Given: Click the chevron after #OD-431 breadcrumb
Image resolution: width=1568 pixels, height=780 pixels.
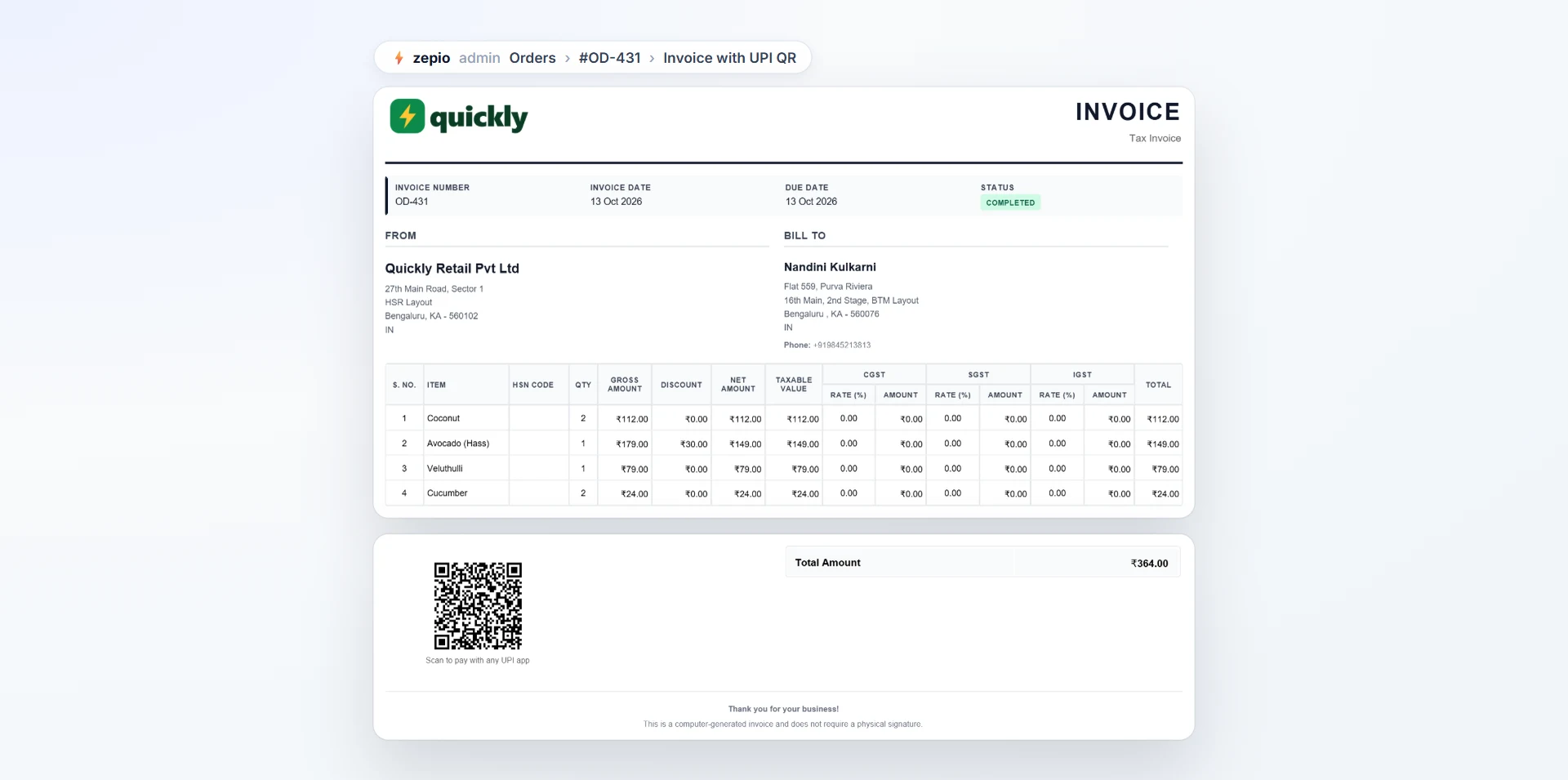Looking at the screenshot, I should pyautogui.click(x=652, y=58).
